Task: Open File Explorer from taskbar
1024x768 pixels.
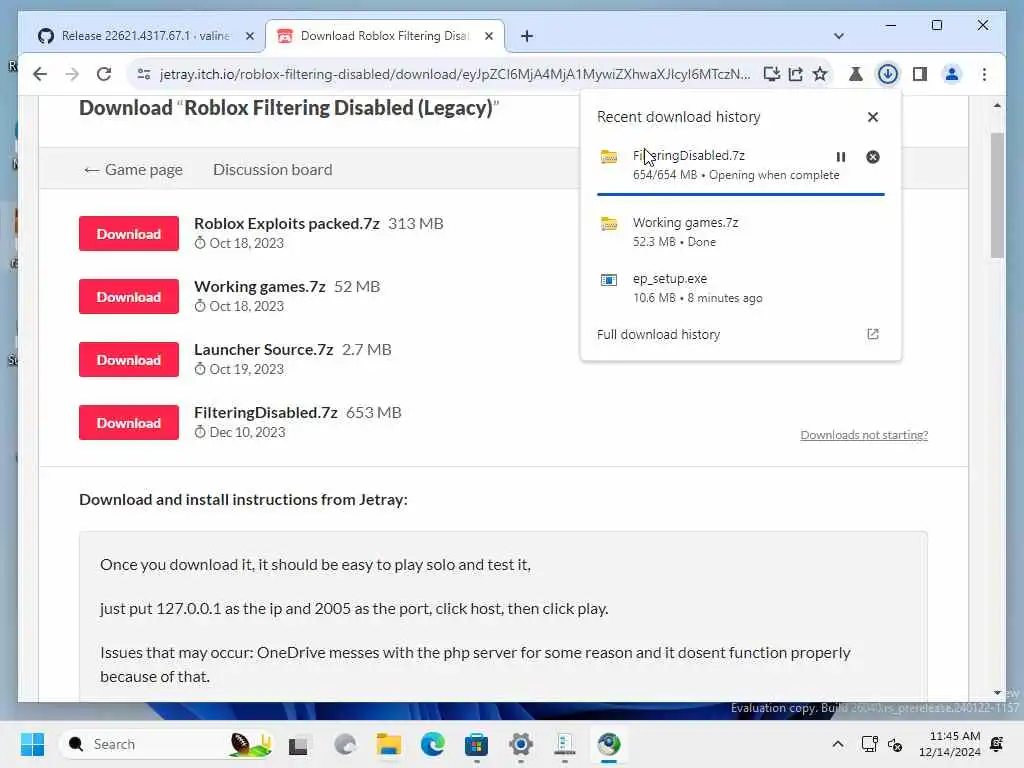Action: [389, 744]
